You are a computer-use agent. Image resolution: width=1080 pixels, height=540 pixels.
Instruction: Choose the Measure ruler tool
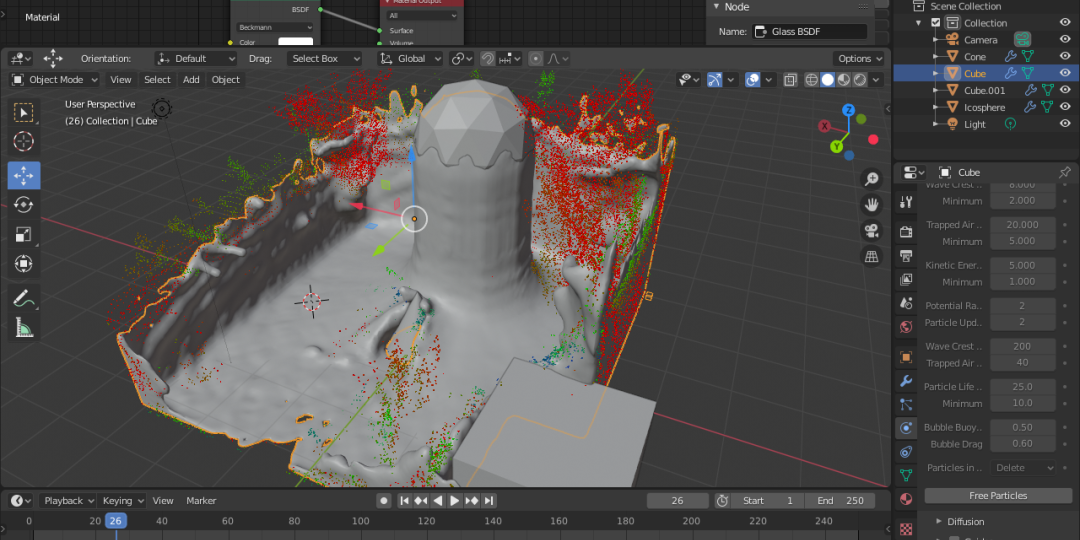pyautogui.click(x=24, y=327)
